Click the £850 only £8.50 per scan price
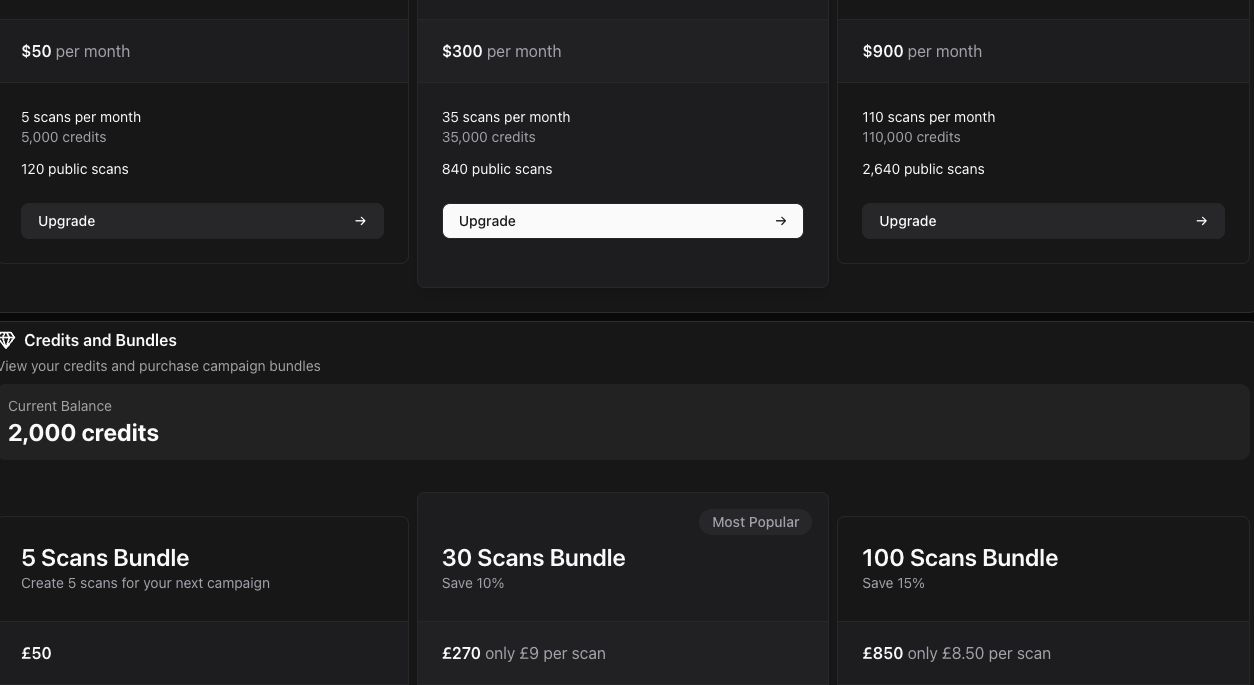1254x685 pixels. (956, 653)
